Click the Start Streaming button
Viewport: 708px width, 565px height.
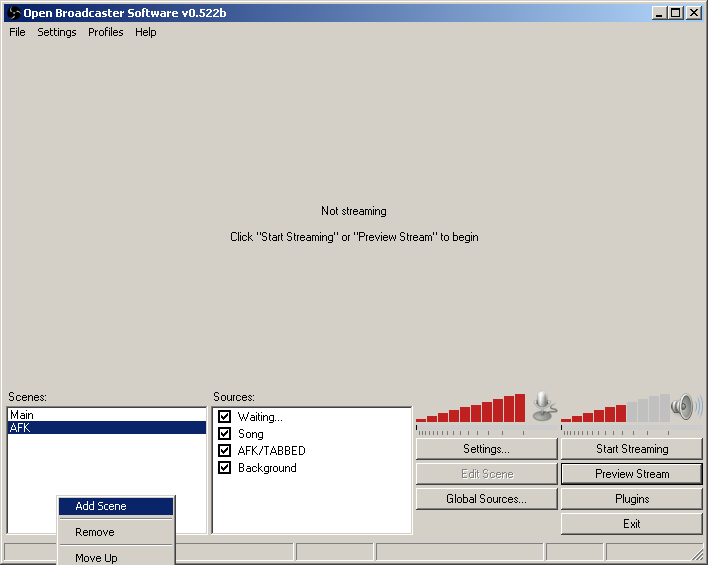[632, 449]
